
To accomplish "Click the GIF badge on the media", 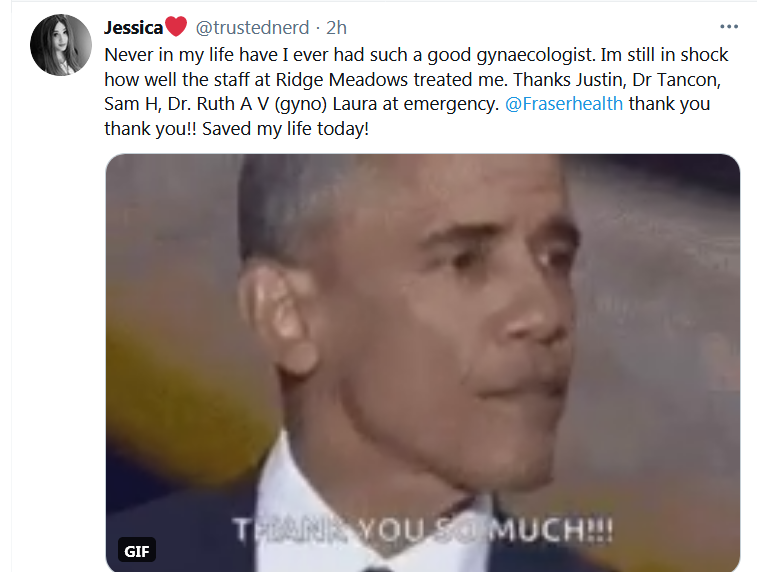I will tap(137, 550).
